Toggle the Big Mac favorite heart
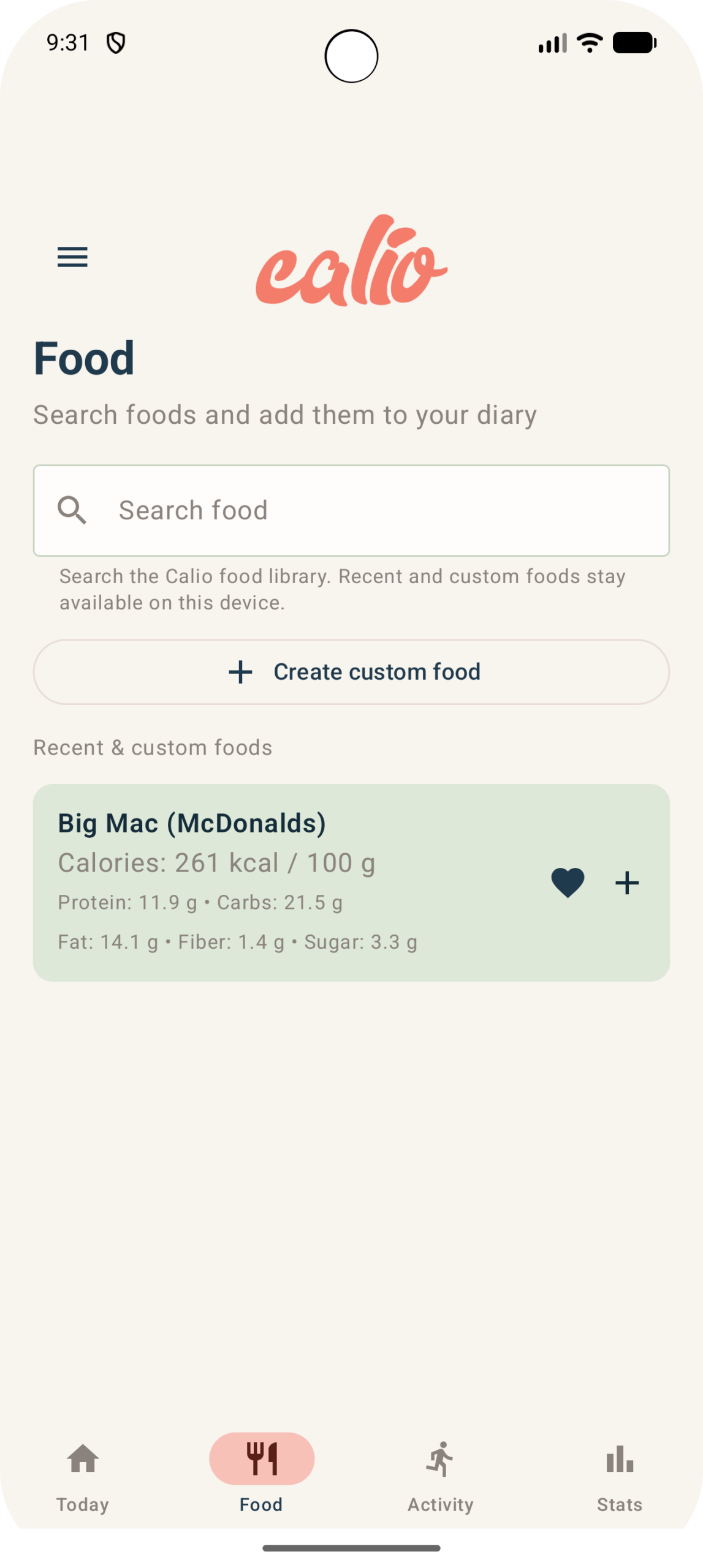The image size is (703, 1568). click(x=568, y=883)
